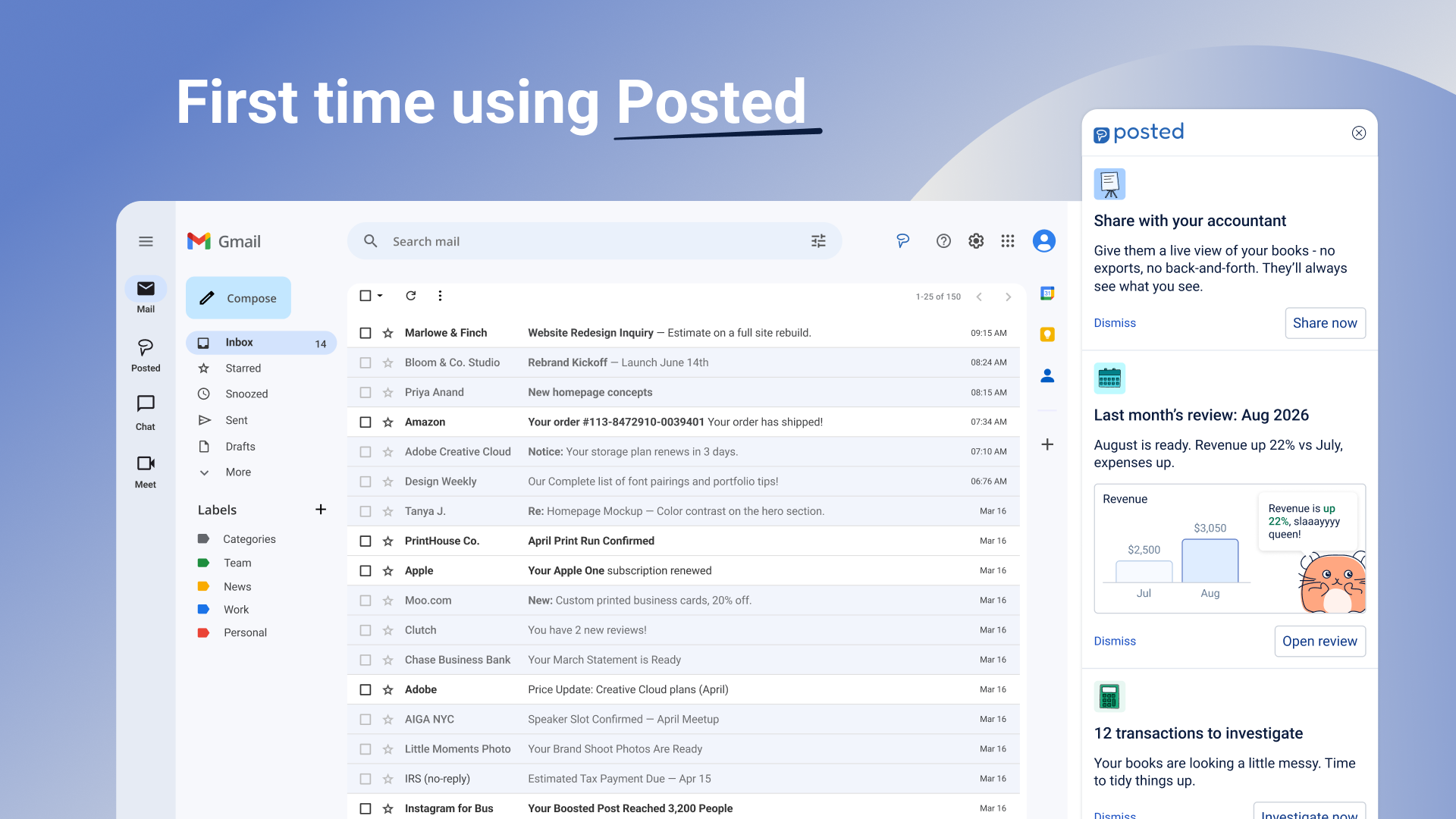
Task: Show search options filter icon
Action: pos(818,241)
